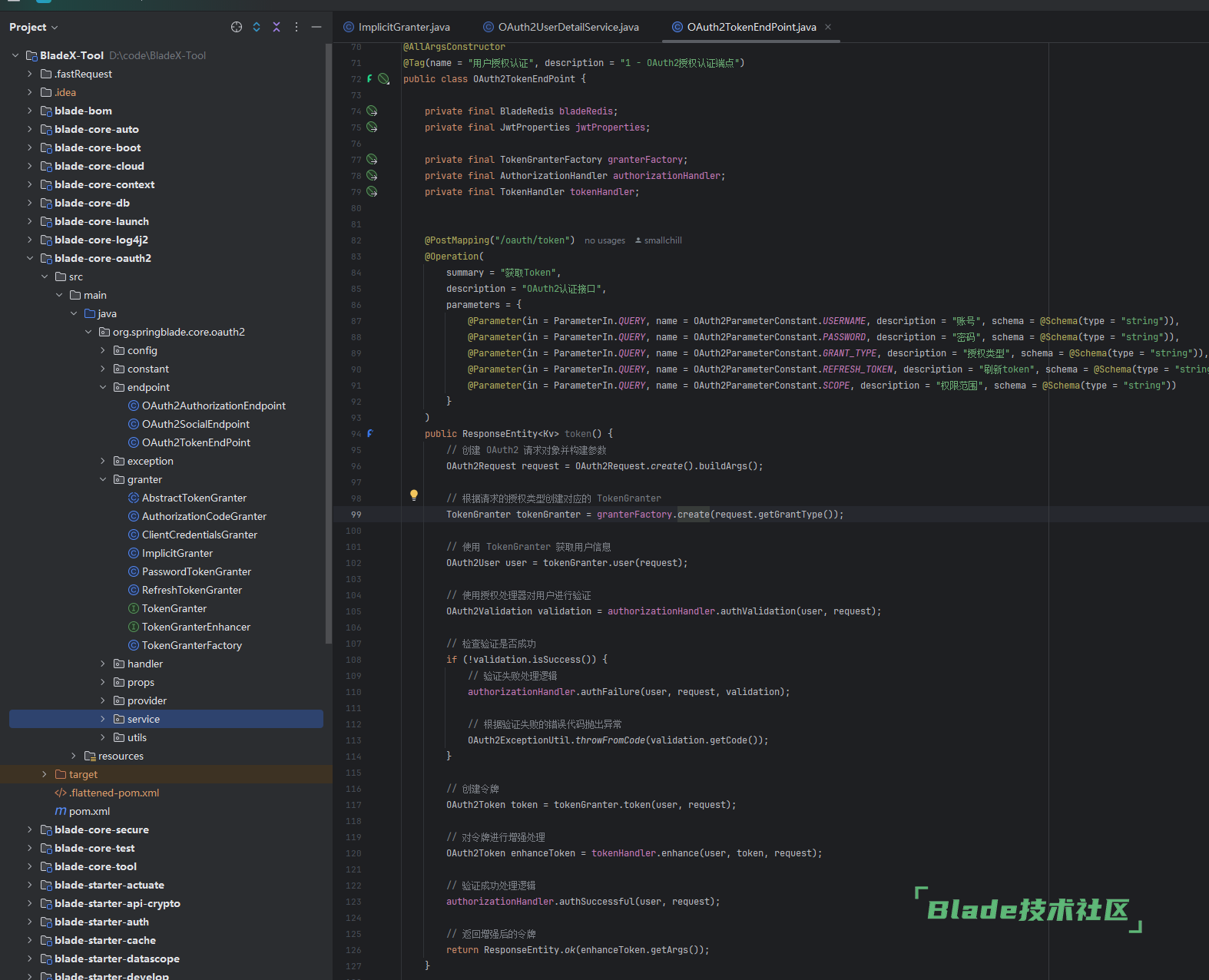
Task: Switch to OAuth2UserDetailService.java tab
Action: pyautogui.click(x=561, y=27)
